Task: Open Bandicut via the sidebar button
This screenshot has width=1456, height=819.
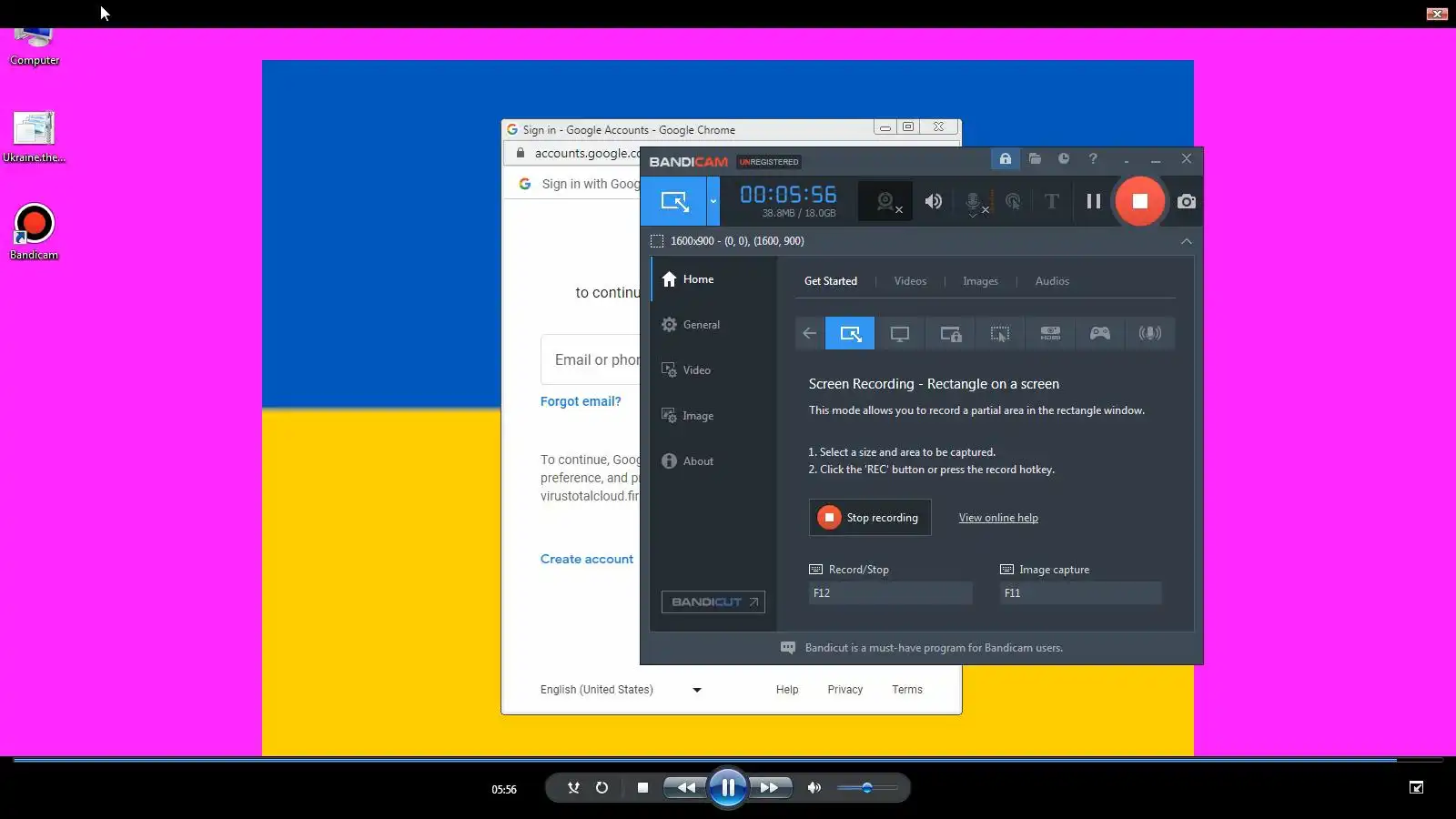Action: coord(713,602)
